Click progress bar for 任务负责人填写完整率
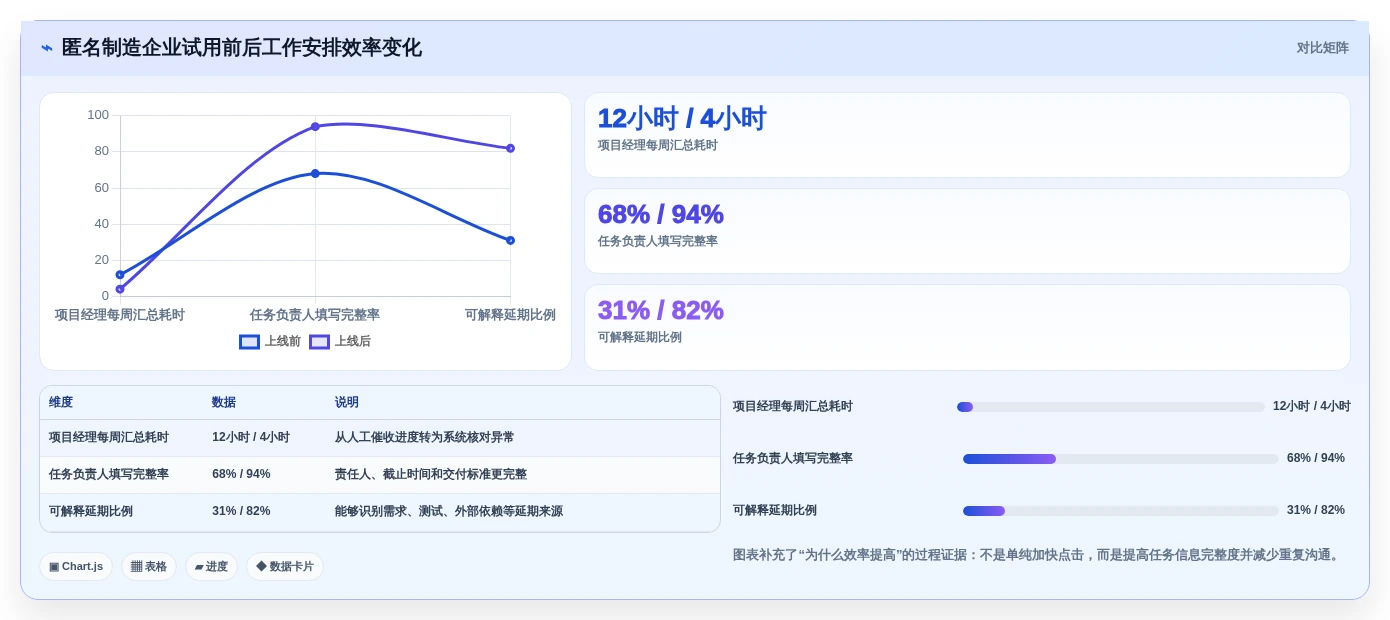1390x620 pixels. [1120, 459]
